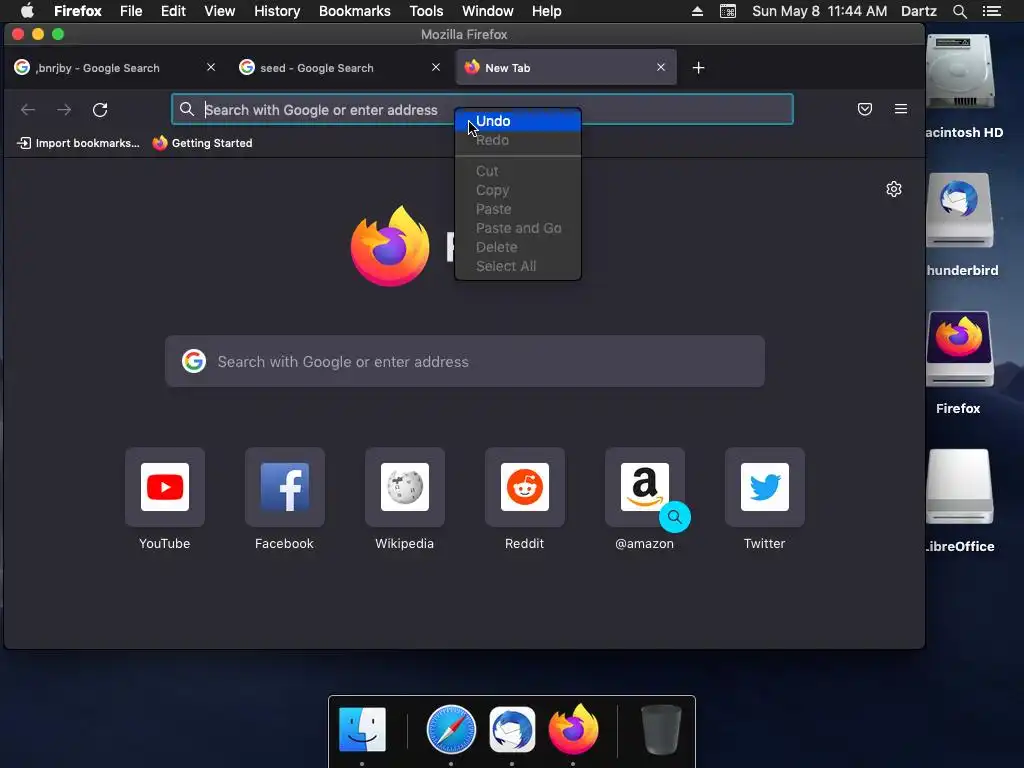Image resolution: width=1024 pixels, height=768 pixels.
Task: Open the Facebook shortcut tile
Action: [285, 487]
